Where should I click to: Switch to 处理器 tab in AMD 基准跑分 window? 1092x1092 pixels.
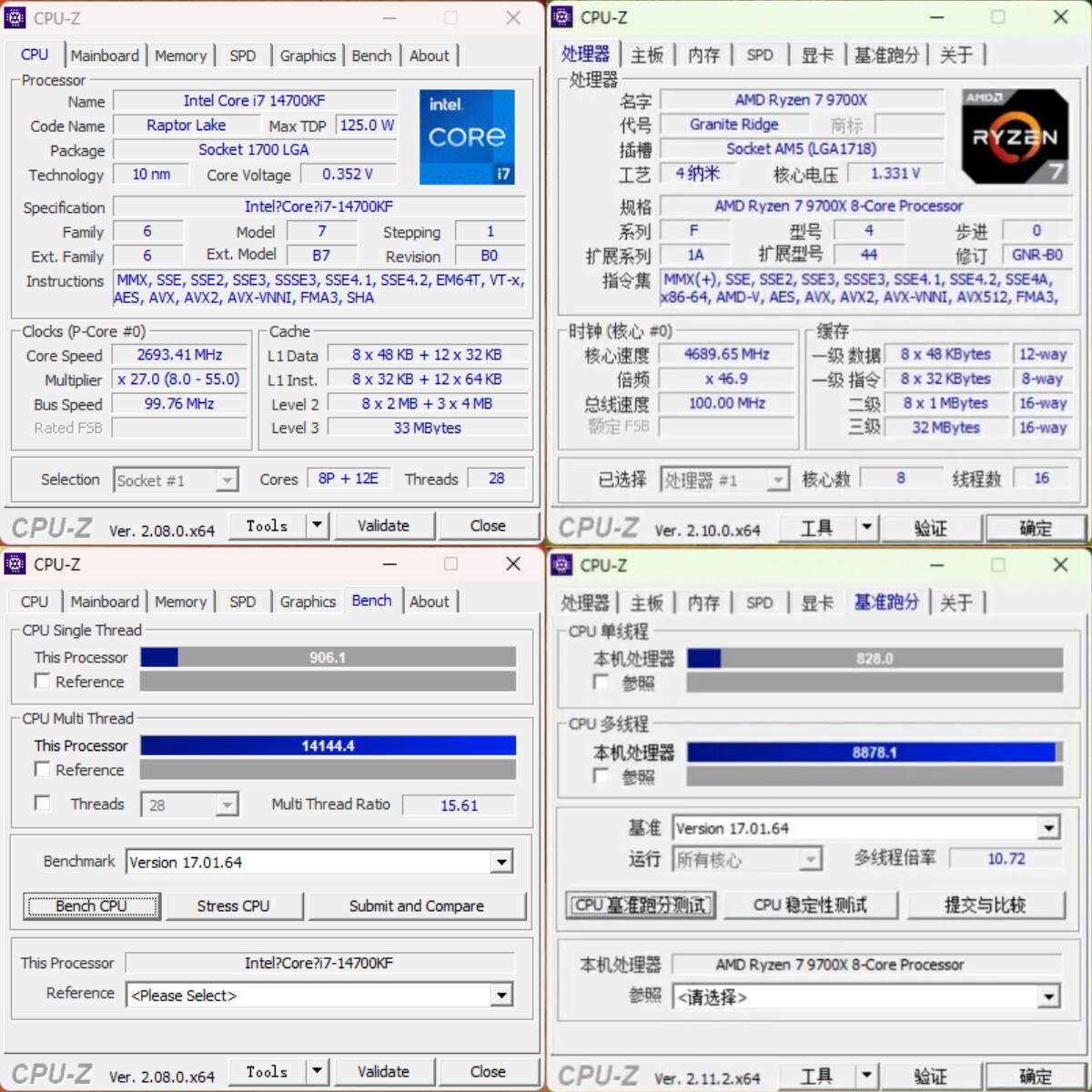click(x=585, y=602)
